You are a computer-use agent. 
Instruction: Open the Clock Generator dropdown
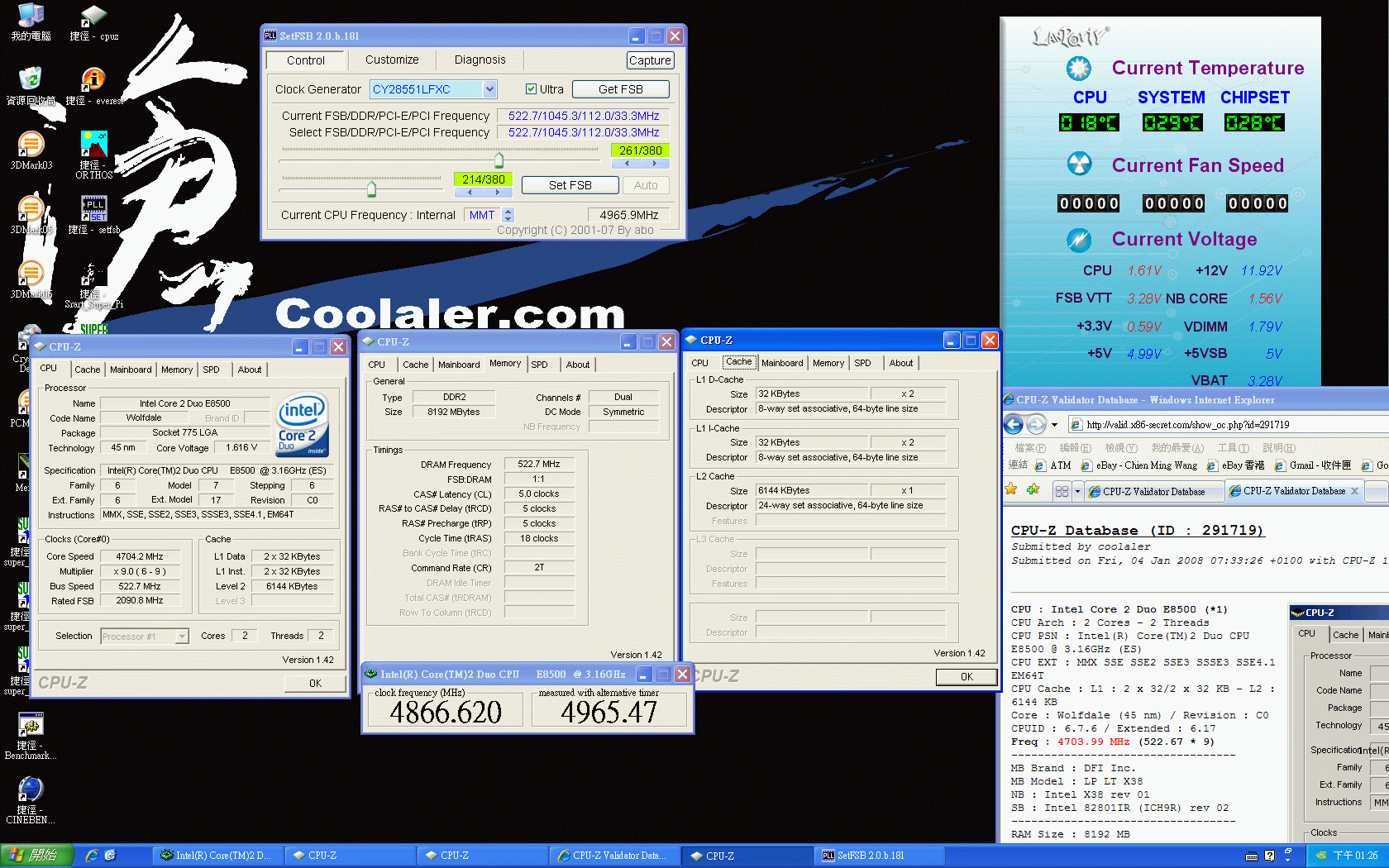(489, 89)
